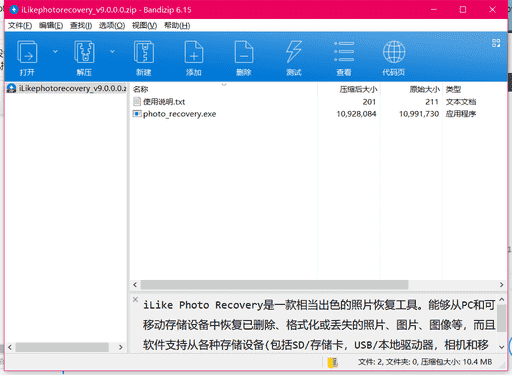Click the yellow archive icon in status bar
This screenshot has width=512, height=375.
pos(332,362)
